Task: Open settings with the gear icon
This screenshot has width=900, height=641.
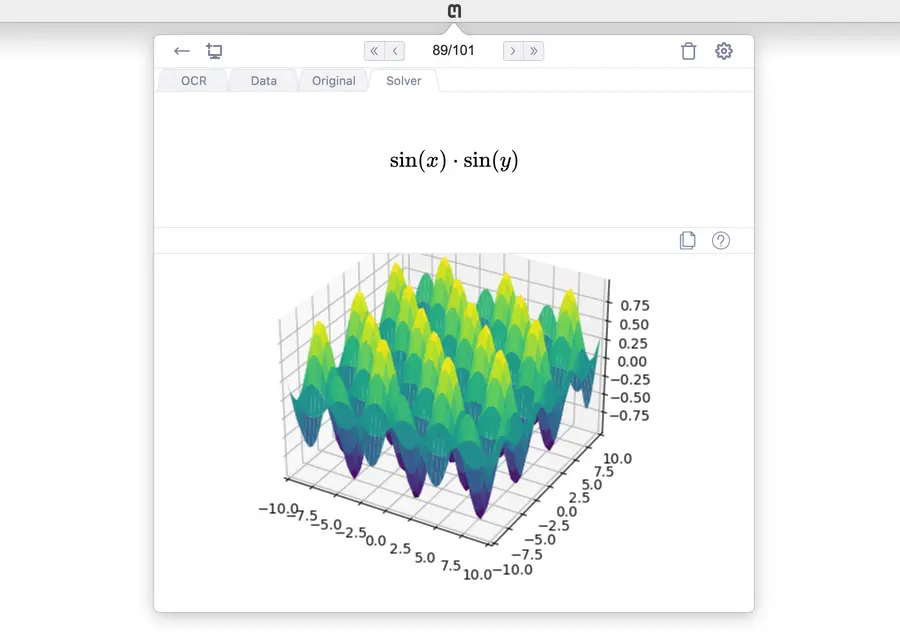Action: [x=724, y=51]
